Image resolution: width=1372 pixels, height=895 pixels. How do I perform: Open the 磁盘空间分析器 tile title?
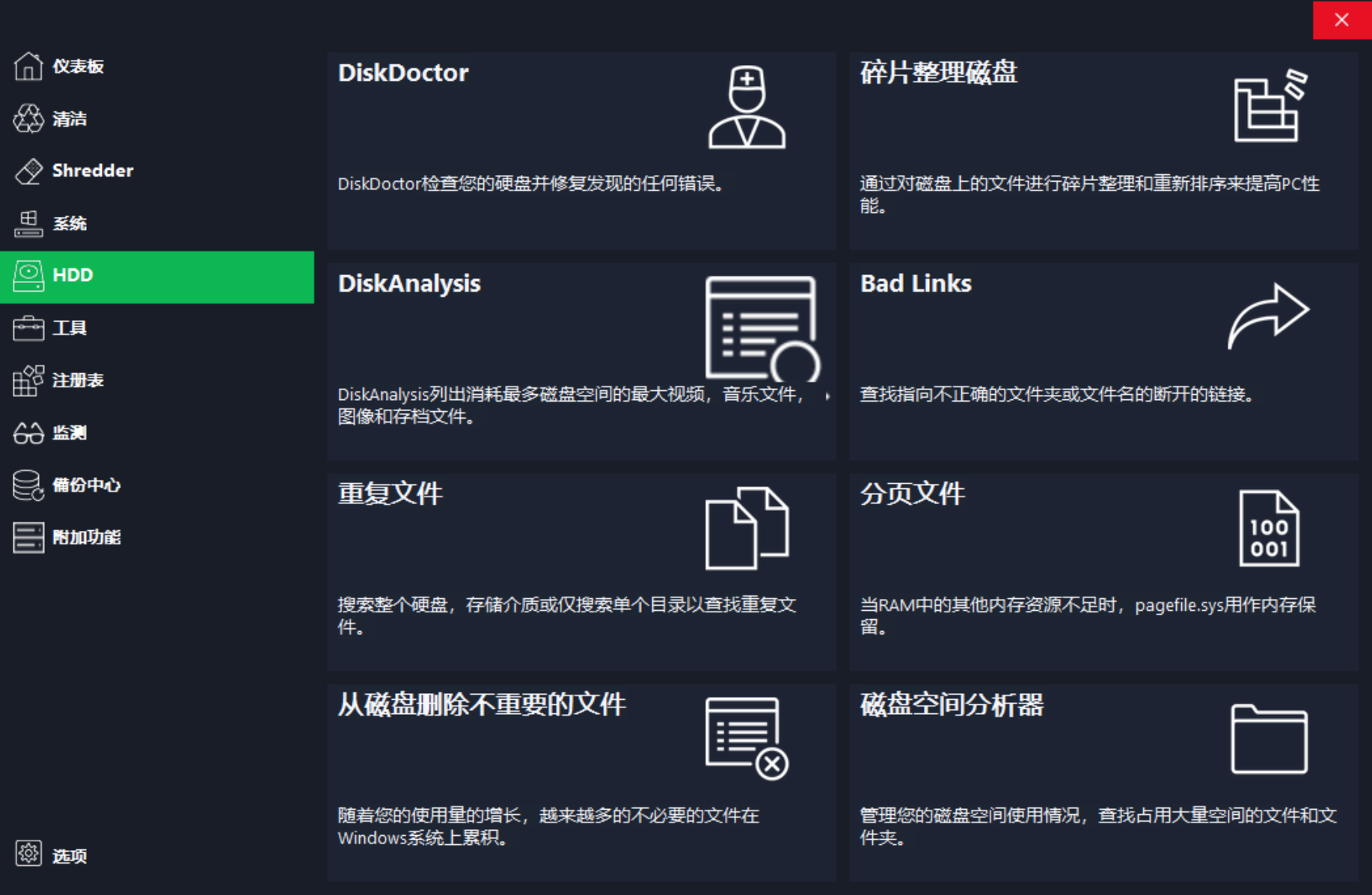951,704
